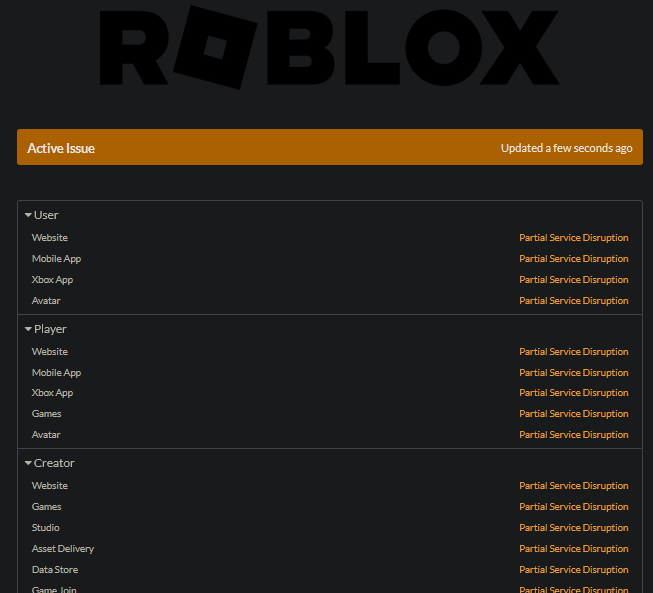Click the Player group heading text
This screenshot has width=653, height=593.
50,329
